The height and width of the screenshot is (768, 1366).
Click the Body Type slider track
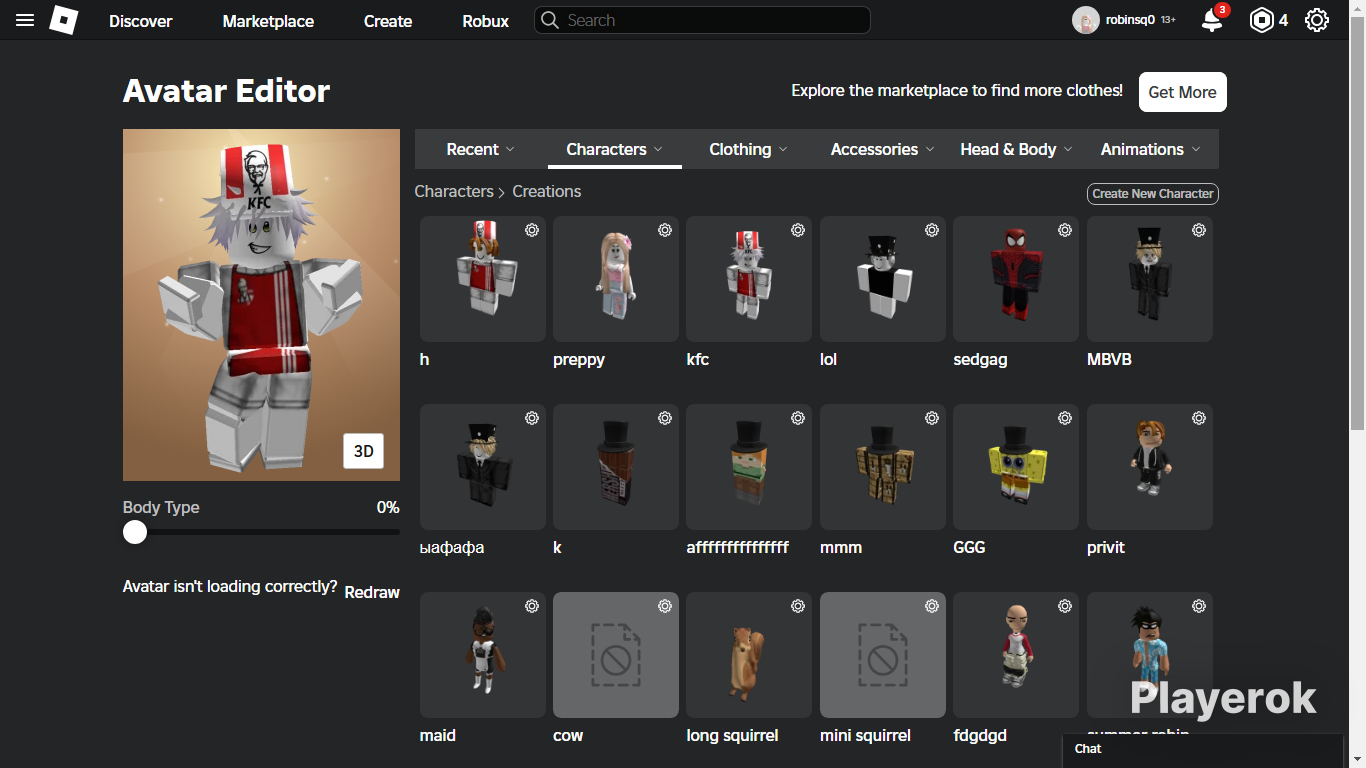pyautogui.click(x=261, y=532)
